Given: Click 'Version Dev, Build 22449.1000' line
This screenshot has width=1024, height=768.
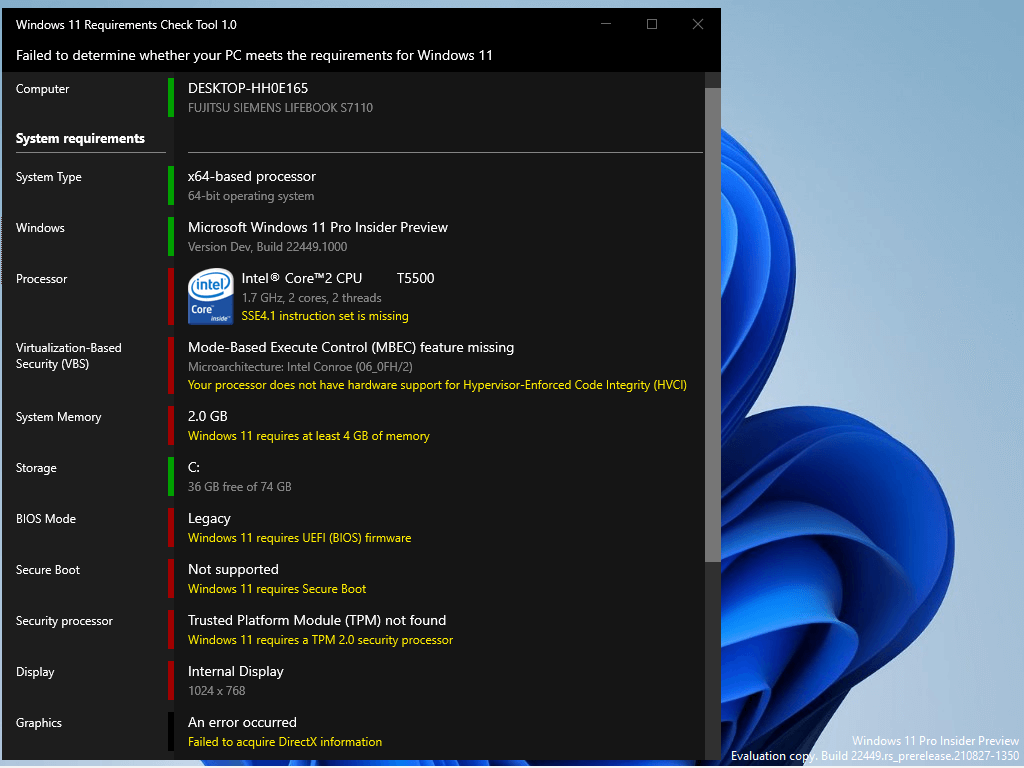Looking at the screenshot, I should click(268, 247).
